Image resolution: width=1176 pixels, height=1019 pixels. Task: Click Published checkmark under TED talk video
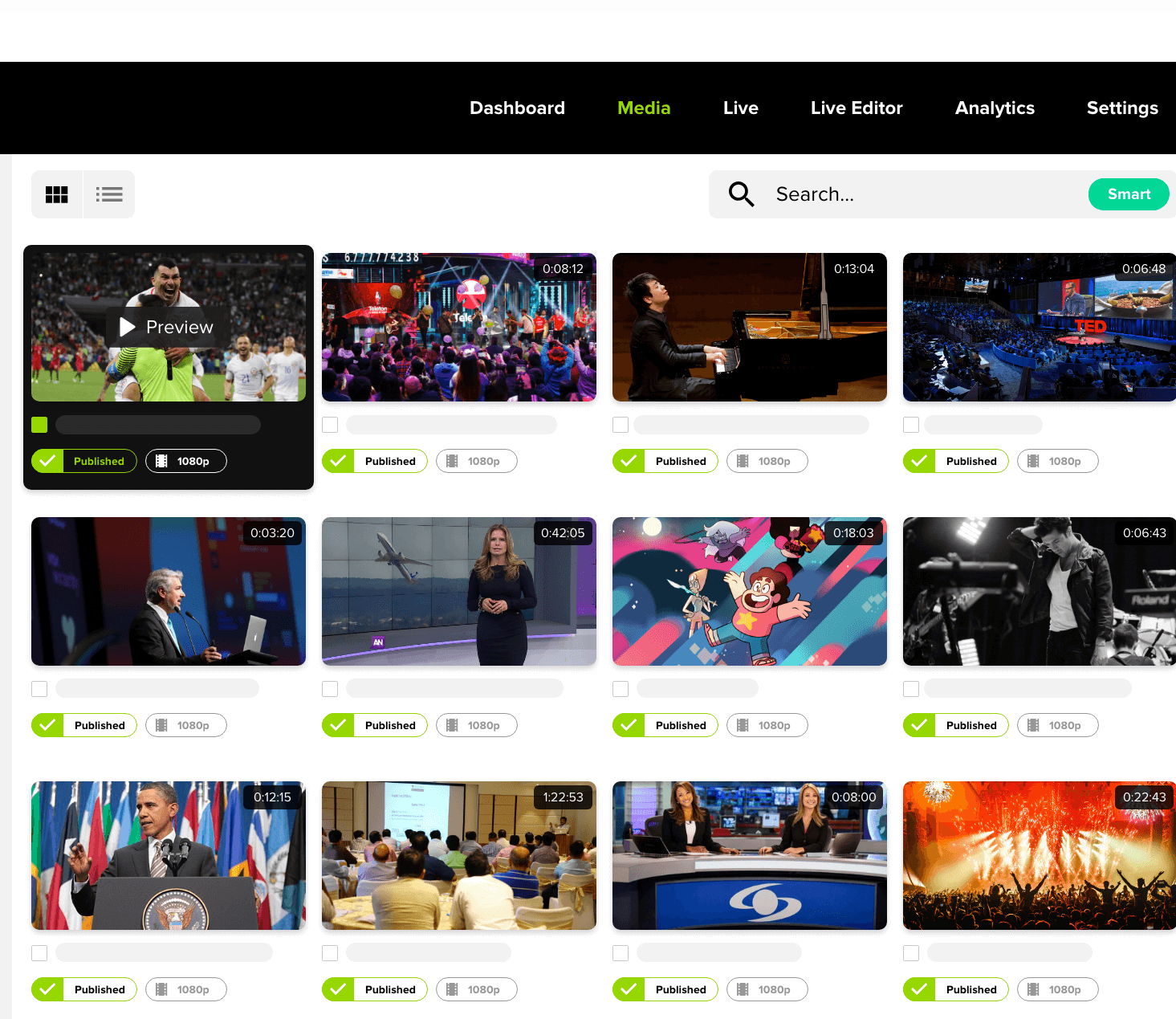919,461
